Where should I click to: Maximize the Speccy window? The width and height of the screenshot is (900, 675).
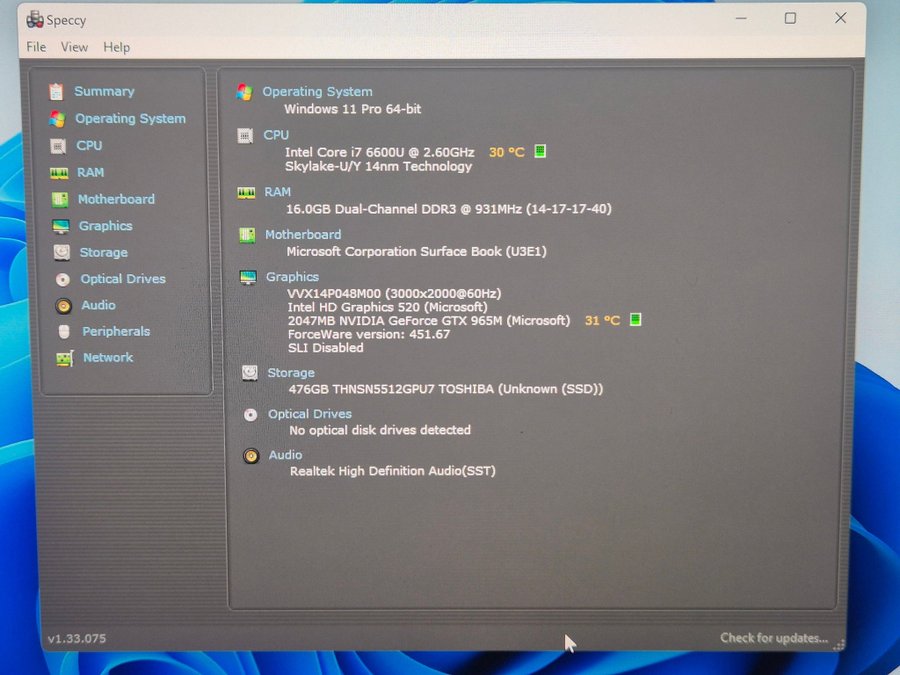[x=790, y=18]
